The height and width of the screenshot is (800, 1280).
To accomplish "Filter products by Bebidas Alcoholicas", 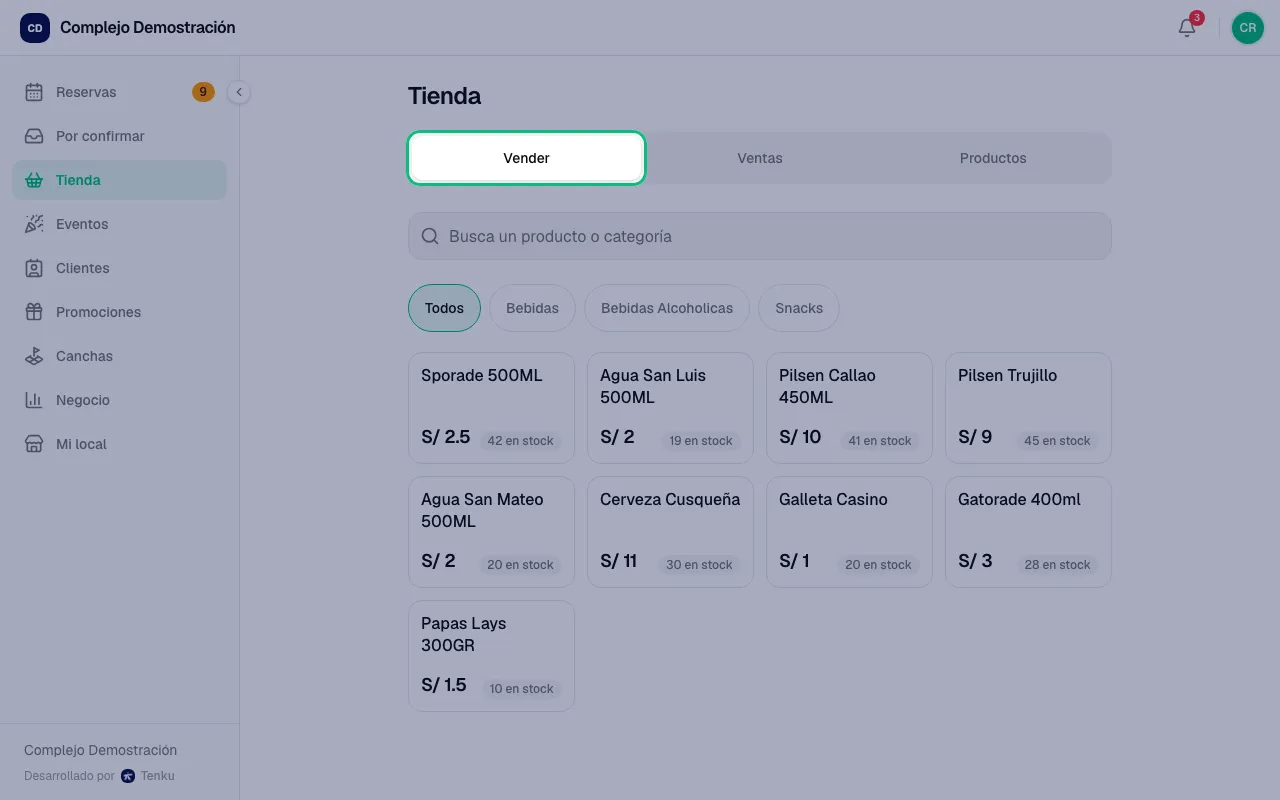I will tap(667, 308).
